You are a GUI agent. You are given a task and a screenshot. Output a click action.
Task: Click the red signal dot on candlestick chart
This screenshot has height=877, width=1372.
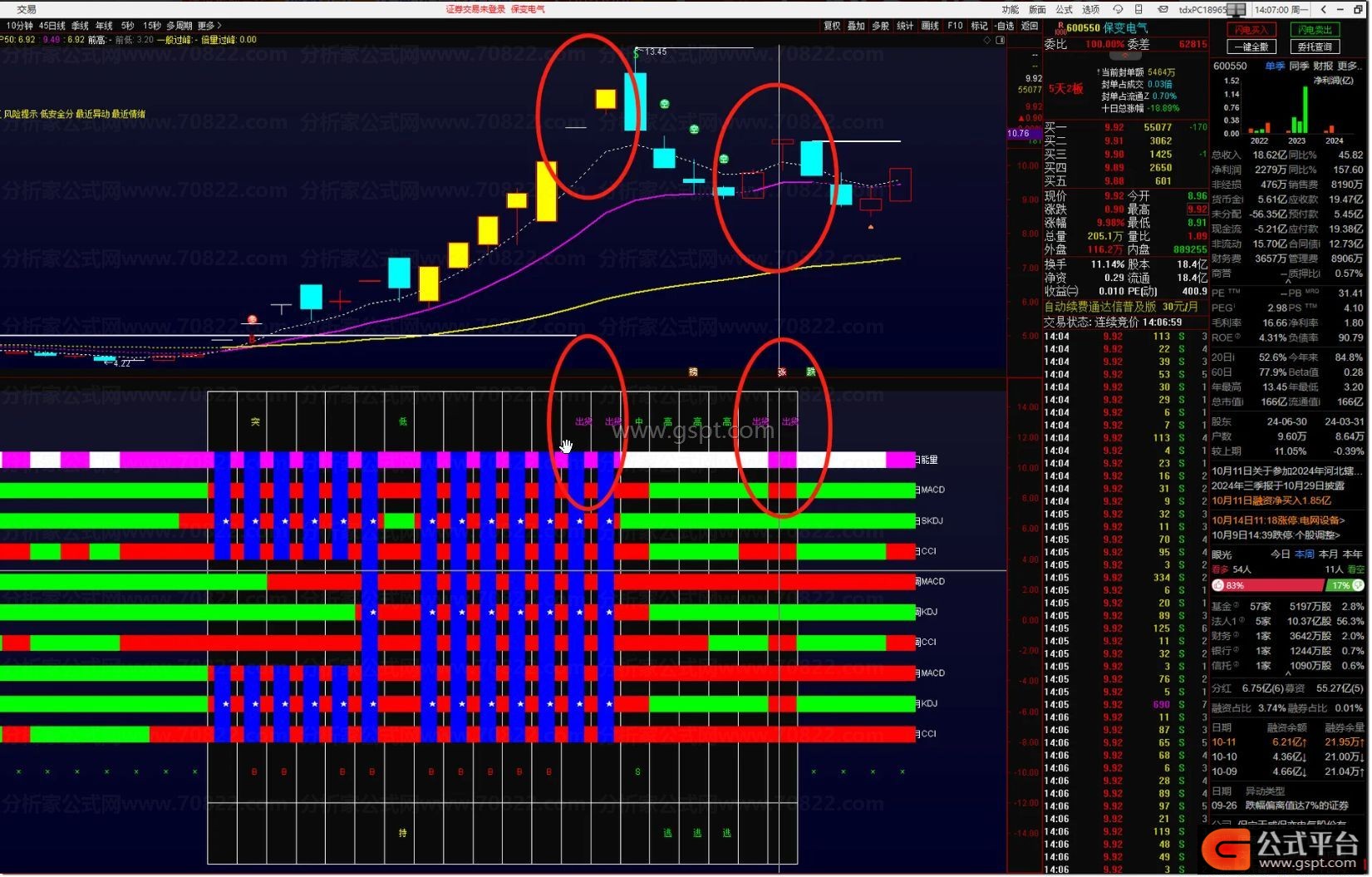coord(253,320)
